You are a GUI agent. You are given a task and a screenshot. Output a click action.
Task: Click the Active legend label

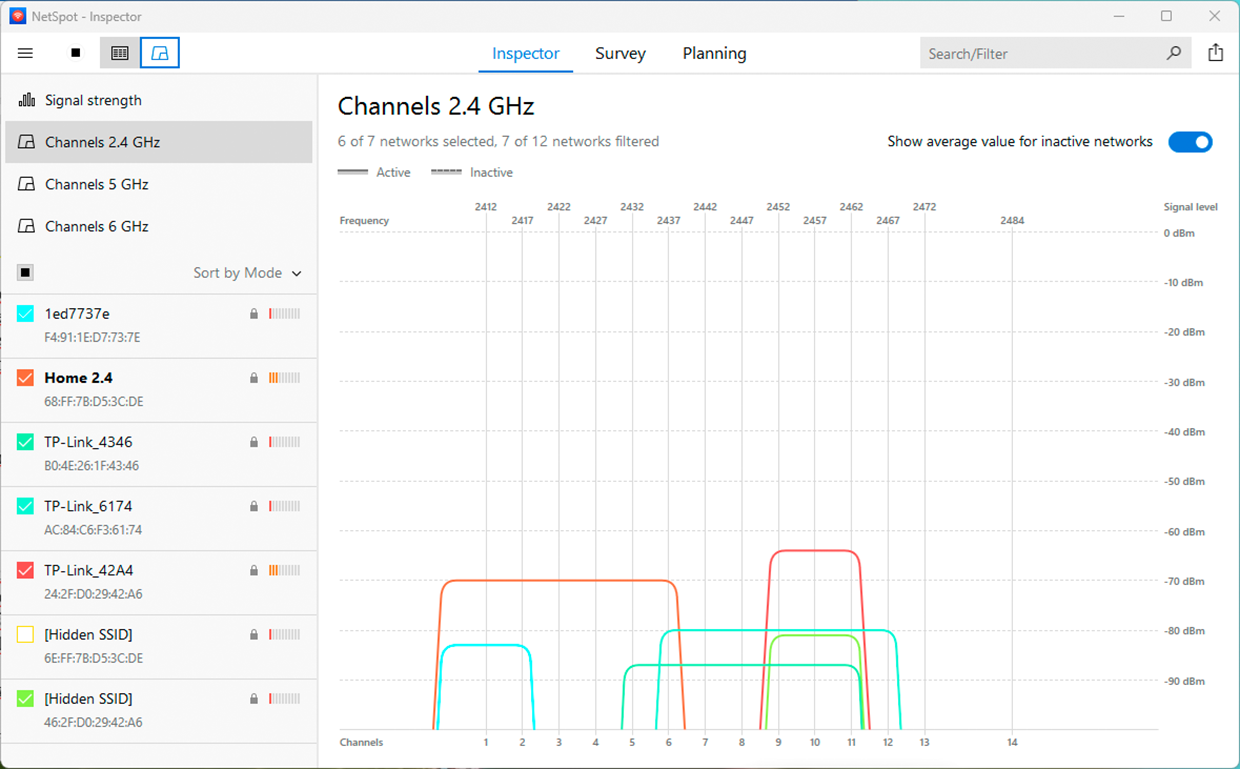coord(394,172)
